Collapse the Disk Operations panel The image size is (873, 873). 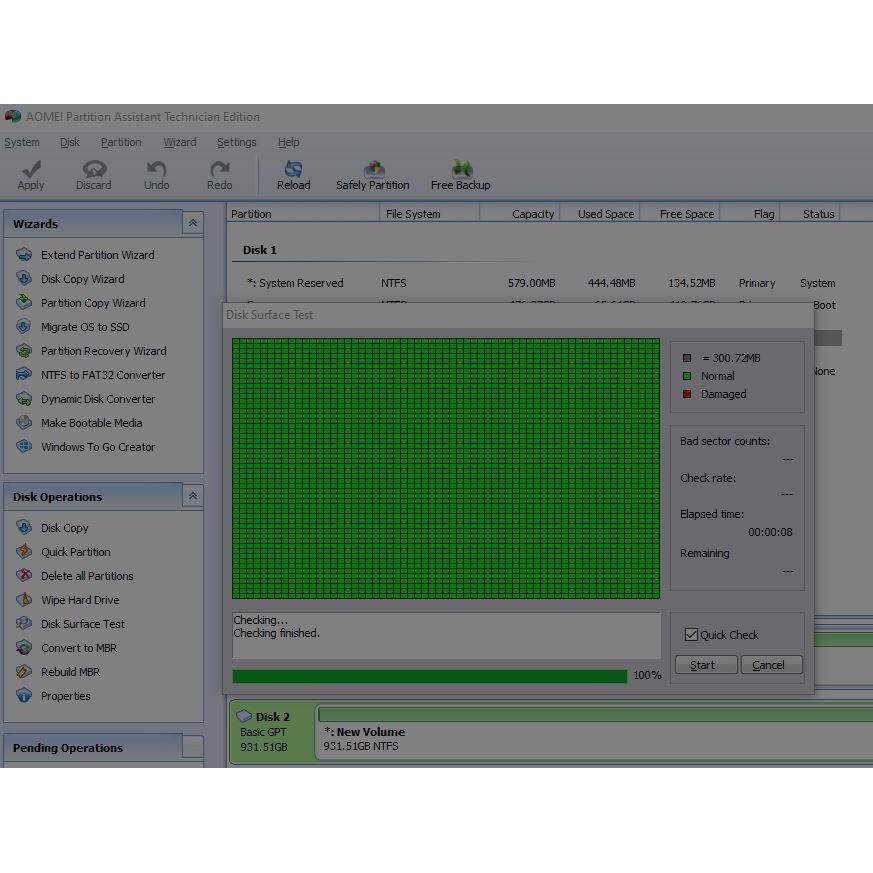pyautogui.click(x=193, y=496)
